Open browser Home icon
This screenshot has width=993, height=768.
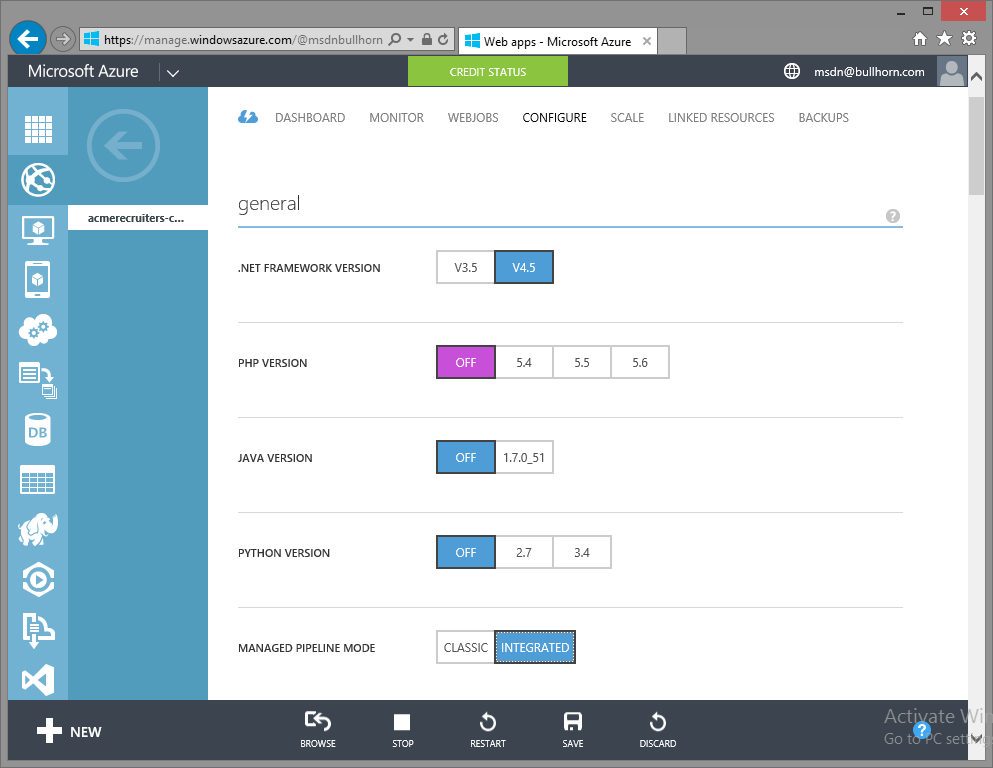tap(920, 39)
